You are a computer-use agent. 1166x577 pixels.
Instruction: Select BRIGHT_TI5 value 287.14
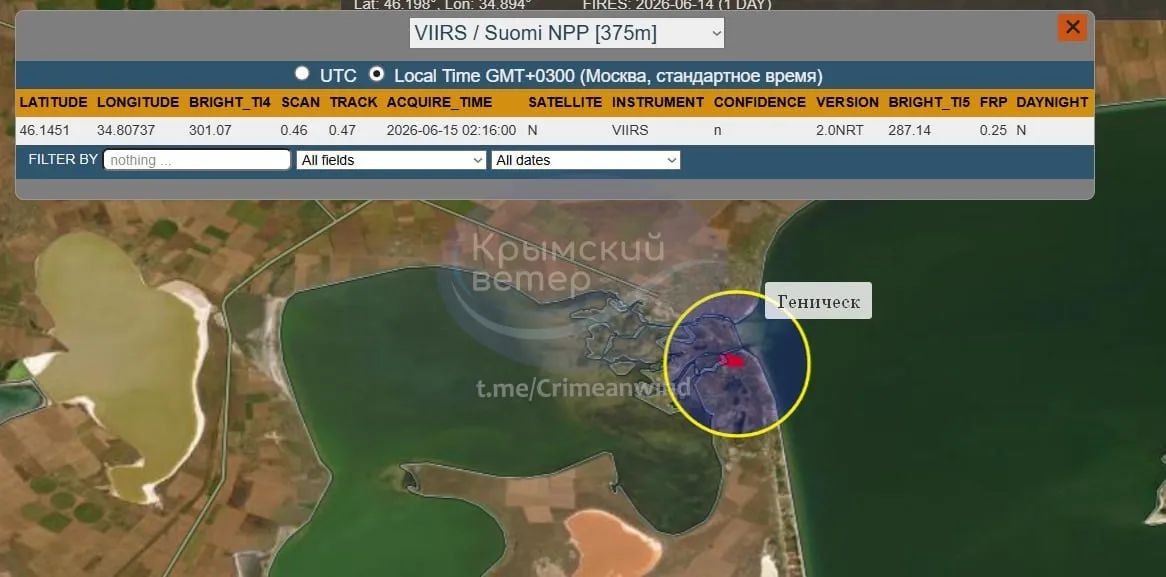[909, 131]
